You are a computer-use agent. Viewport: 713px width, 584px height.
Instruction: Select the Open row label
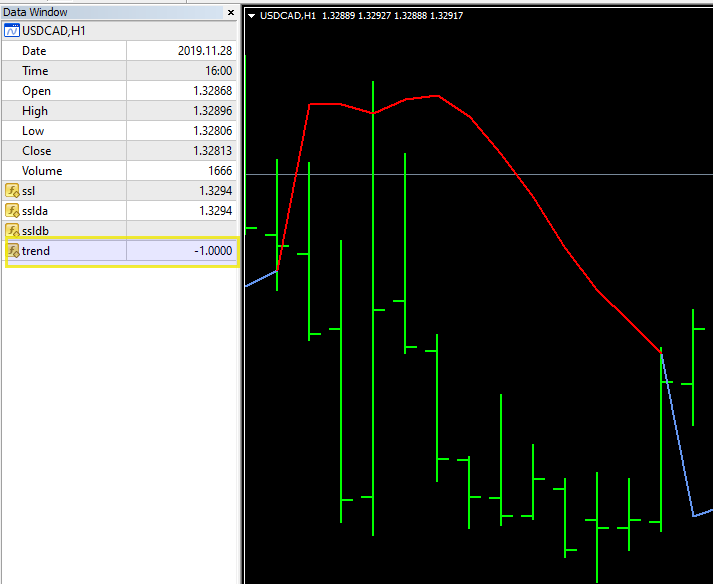[x=36, y=91]
